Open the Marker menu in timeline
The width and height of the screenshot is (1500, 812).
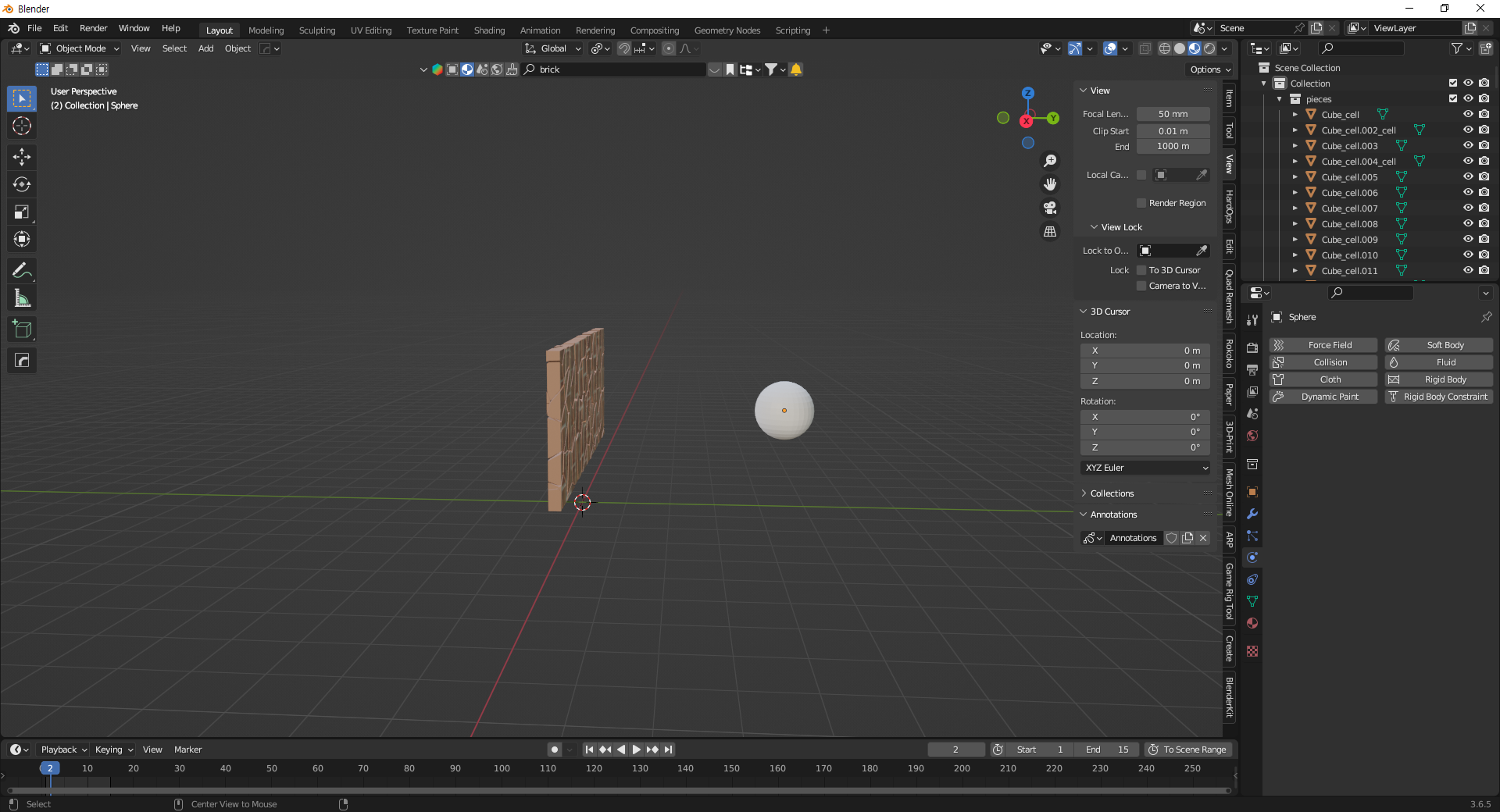(x=187, y=750)
